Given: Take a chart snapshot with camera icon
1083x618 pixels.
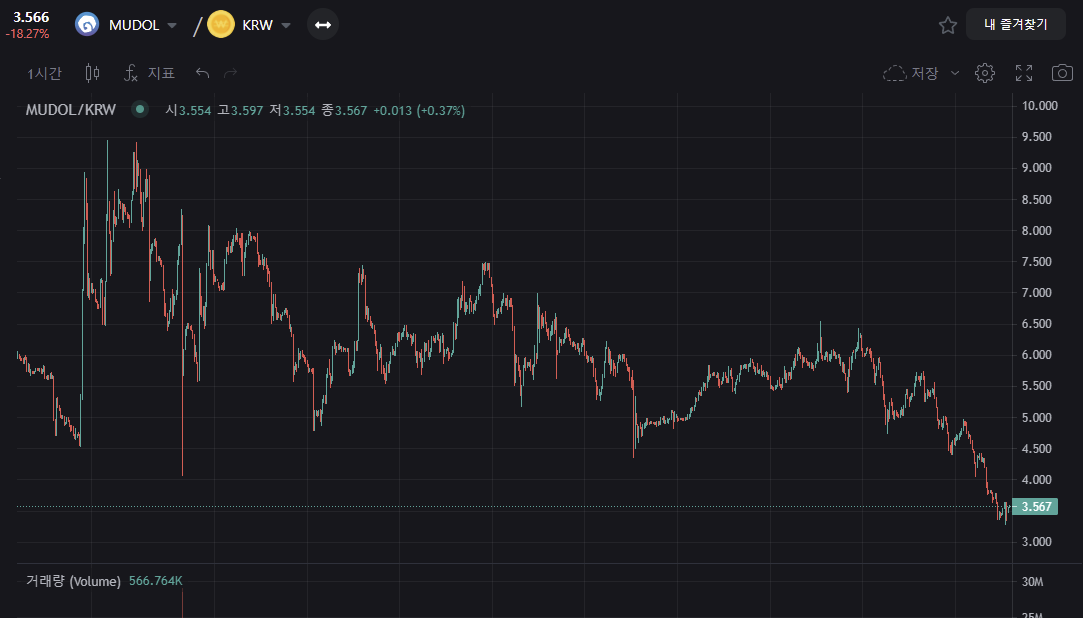Looking at the screenshot, I should coord(1062,73).
